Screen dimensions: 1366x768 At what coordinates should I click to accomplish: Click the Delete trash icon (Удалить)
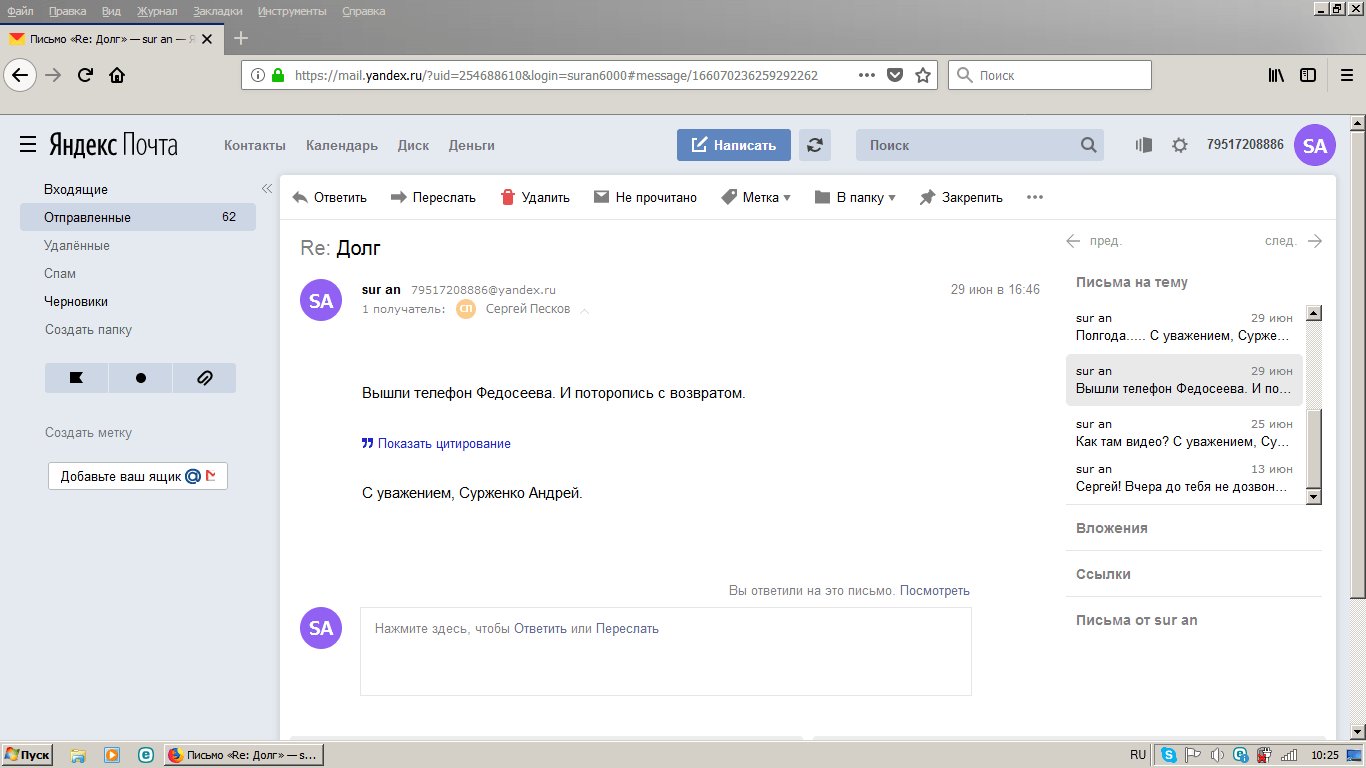(x=508, y=197)
